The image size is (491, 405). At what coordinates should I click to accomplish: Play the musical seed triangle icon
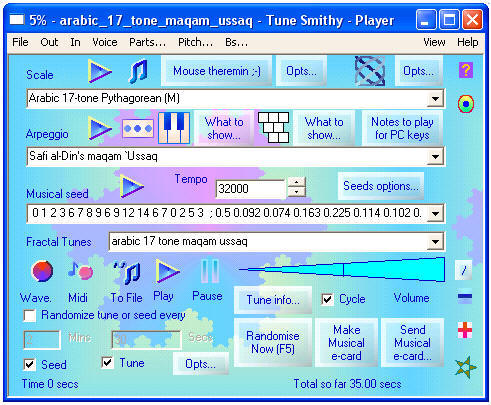point(132,186)
